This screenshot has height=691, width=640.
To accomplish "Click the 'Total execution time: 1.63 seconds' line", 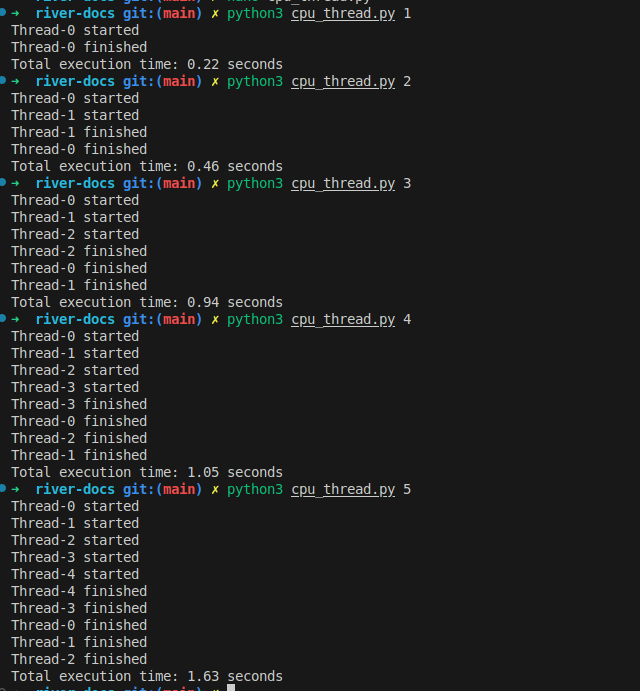I will [x=147, y=676].
